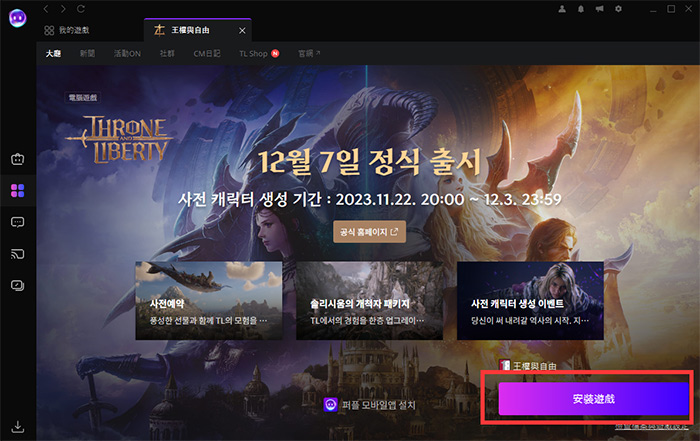Open the notifications bell icon

[579, 9]
